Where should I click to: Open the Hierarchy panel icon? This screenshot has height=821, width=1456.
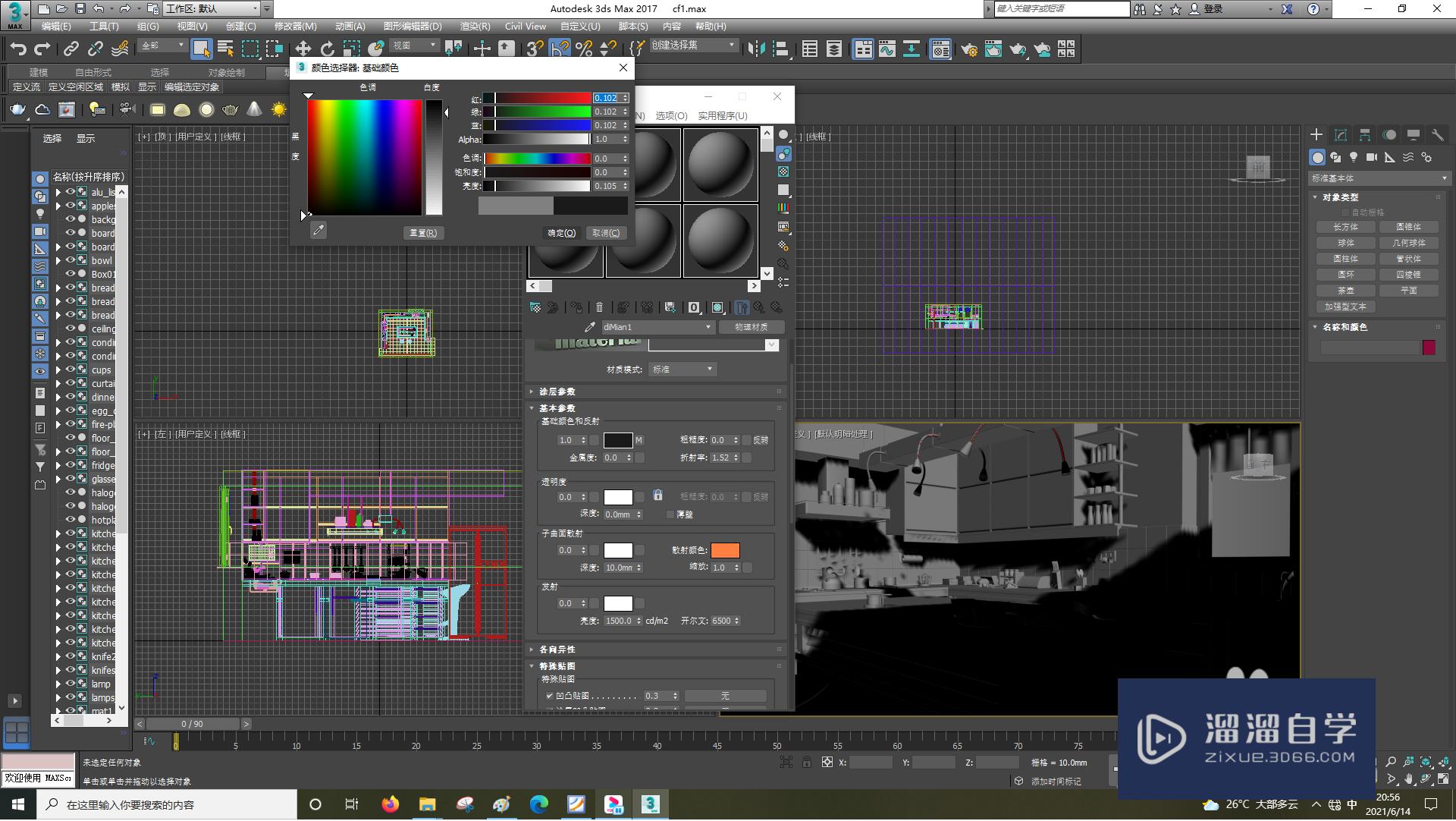pos(1365,135)
